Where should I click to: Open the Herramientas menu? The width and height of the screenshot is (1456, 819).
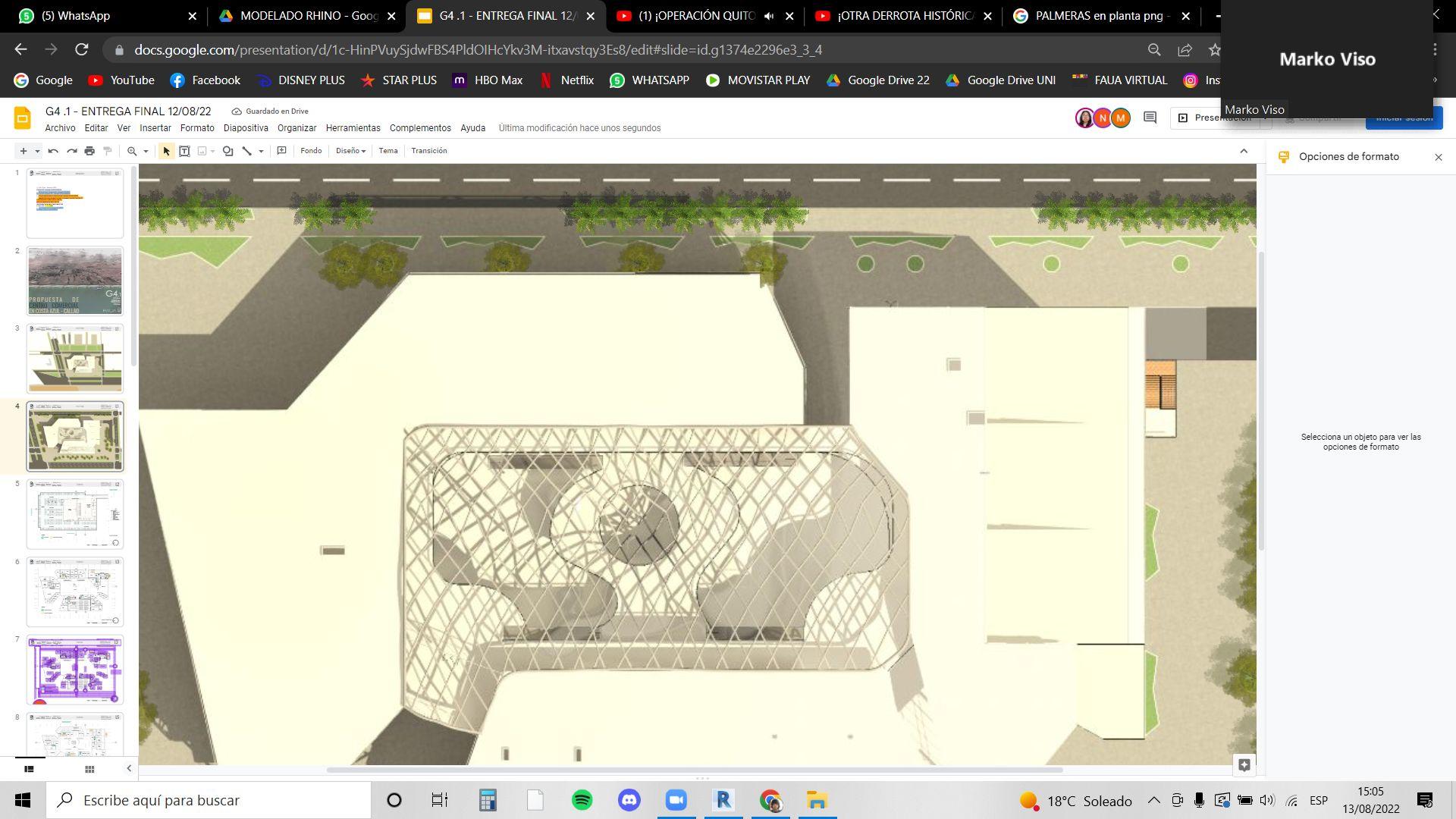(x=353, y=128)
